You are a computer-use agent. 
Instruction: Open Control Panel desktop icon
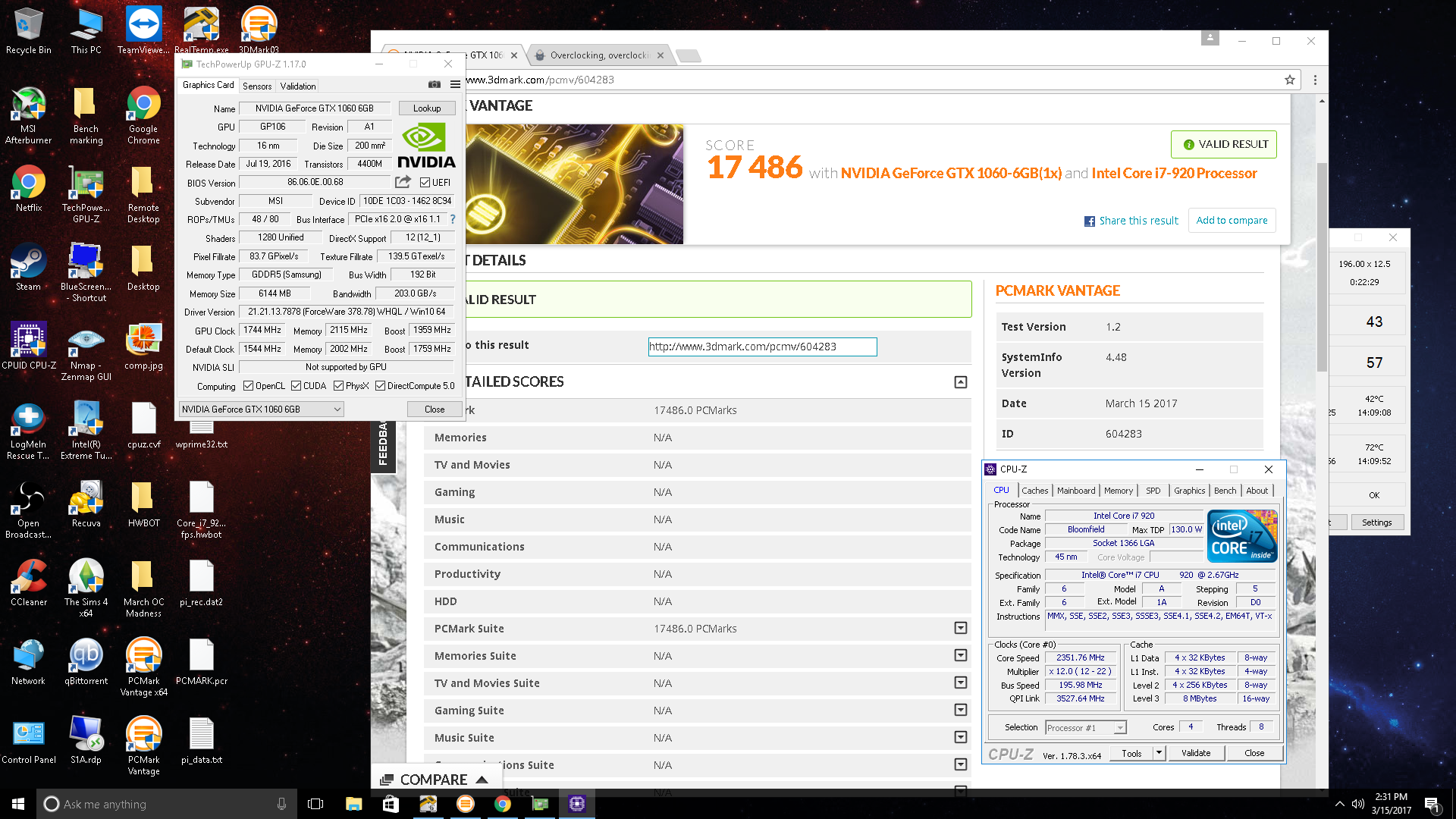tap(28, 740)
